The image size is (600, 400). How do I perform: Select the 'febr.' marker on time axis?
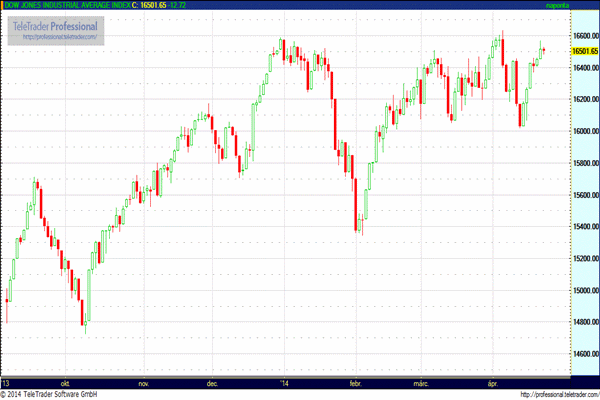[355, 383]
